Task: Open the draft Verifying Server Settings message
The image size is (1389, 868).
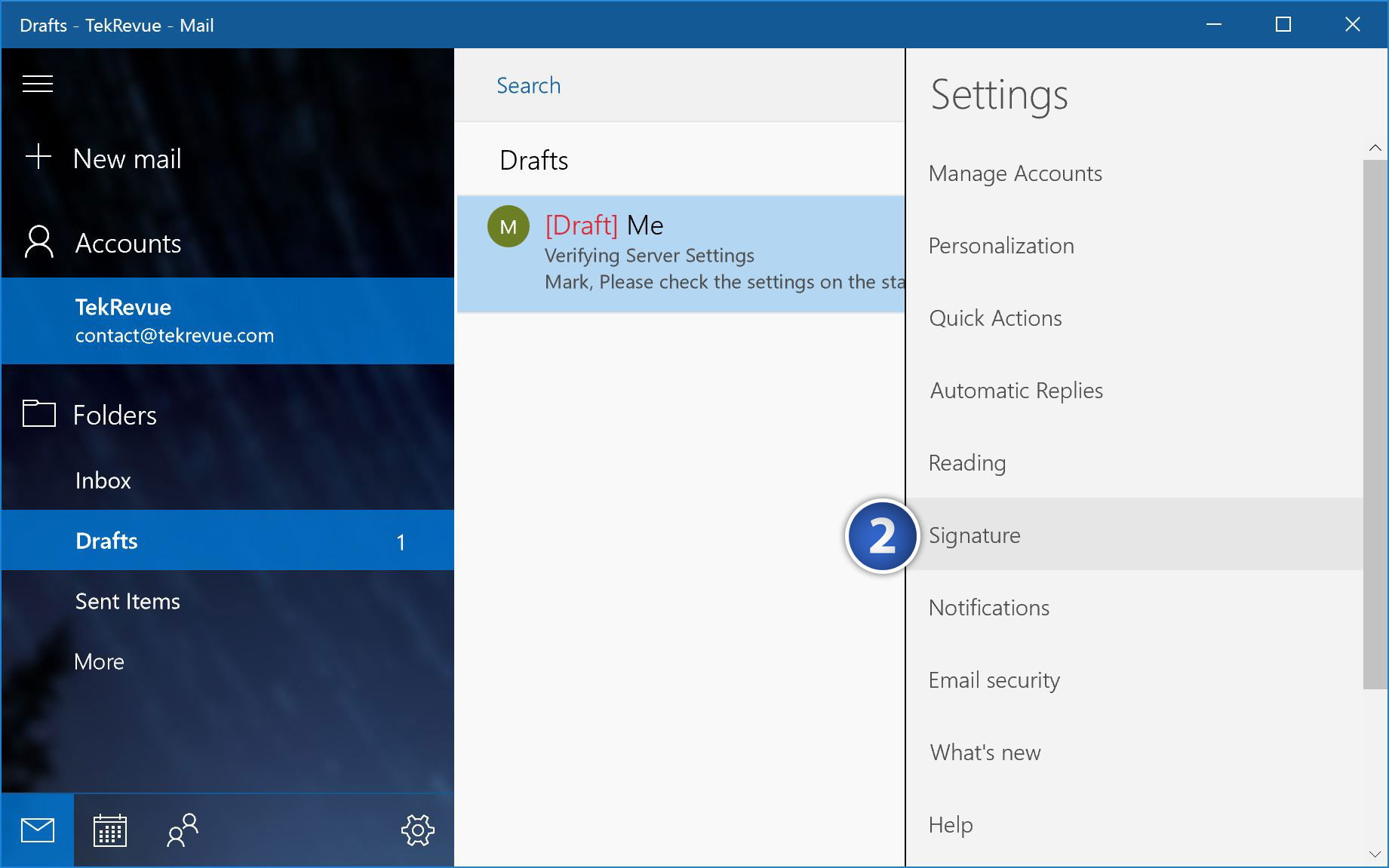Action: point(681,254)
